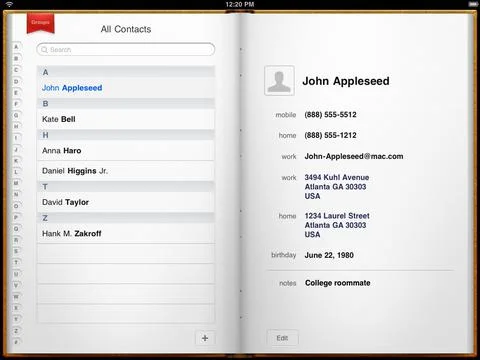This screenshot has width=480, height=360.
Task: Tap index tab letter M
Action: tap(16, 183)
